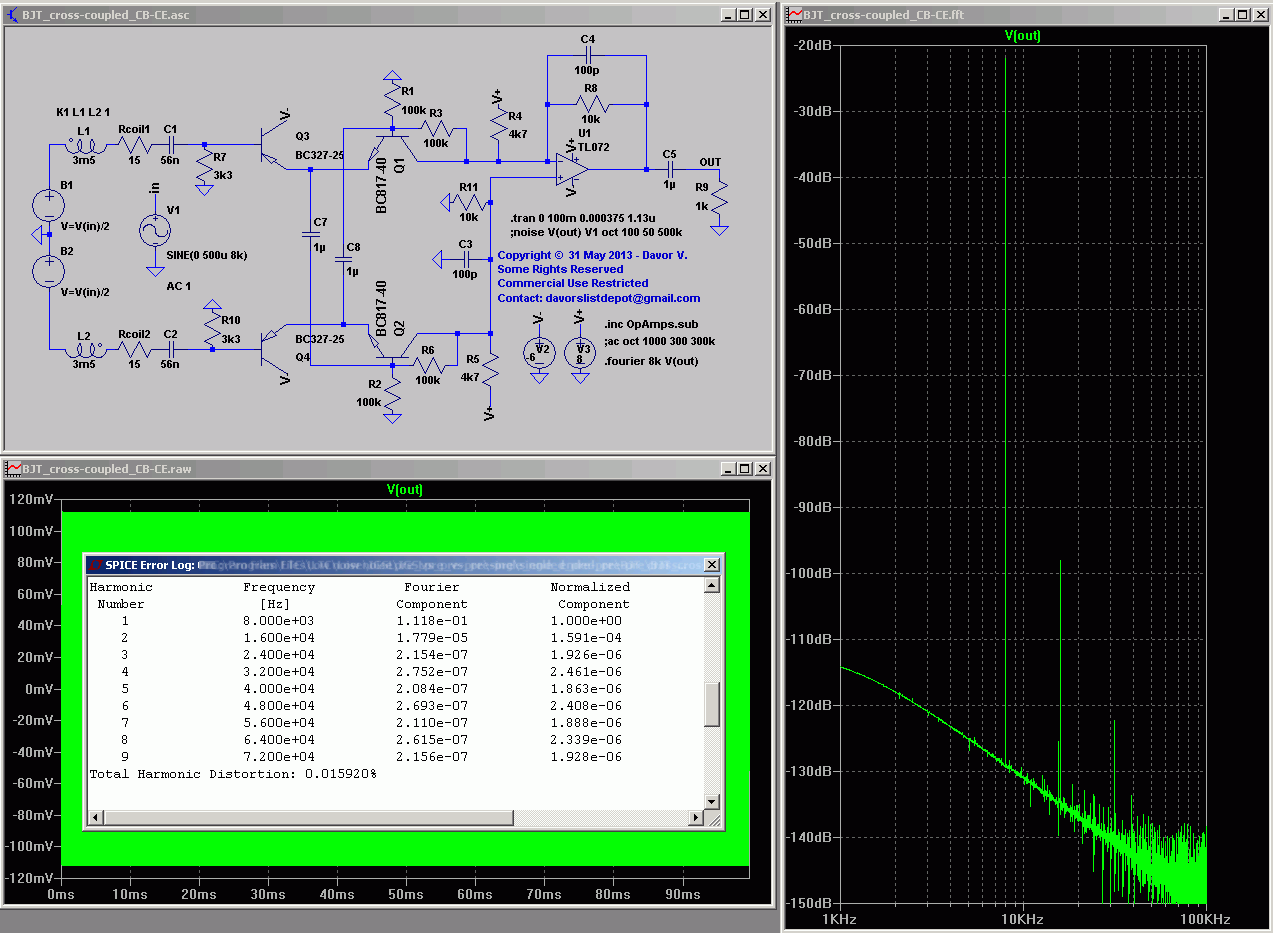Select the V3 supply voltage source
This screenshot has height=933, width=1273.
580,352
